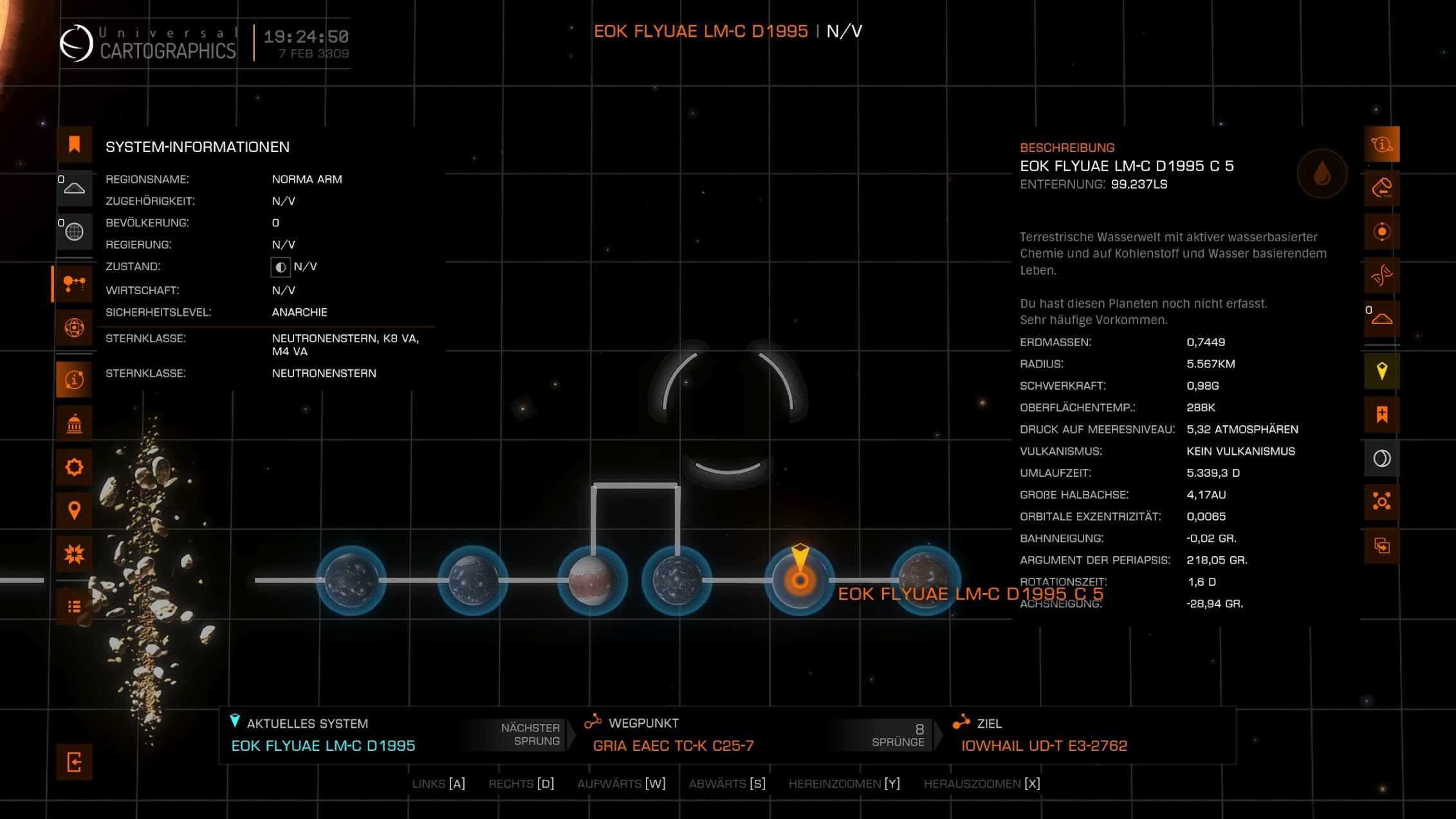Show body information tab on right sidebar
The width and height of the screenshot is (1456, 819).
[1381, 144]
